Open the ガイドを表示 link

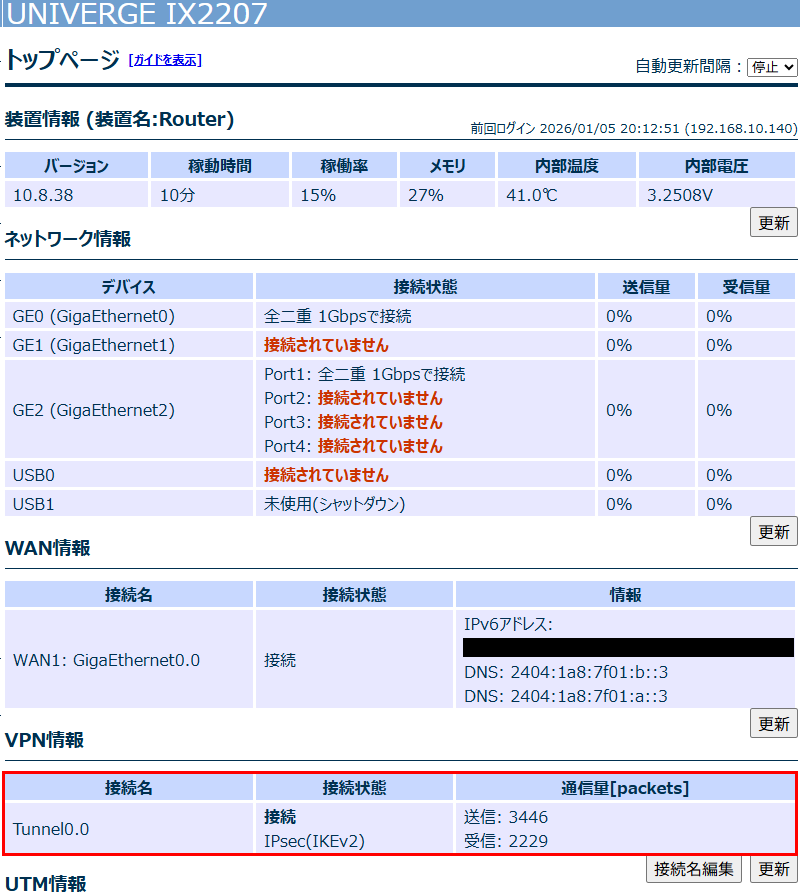[165, 60]
